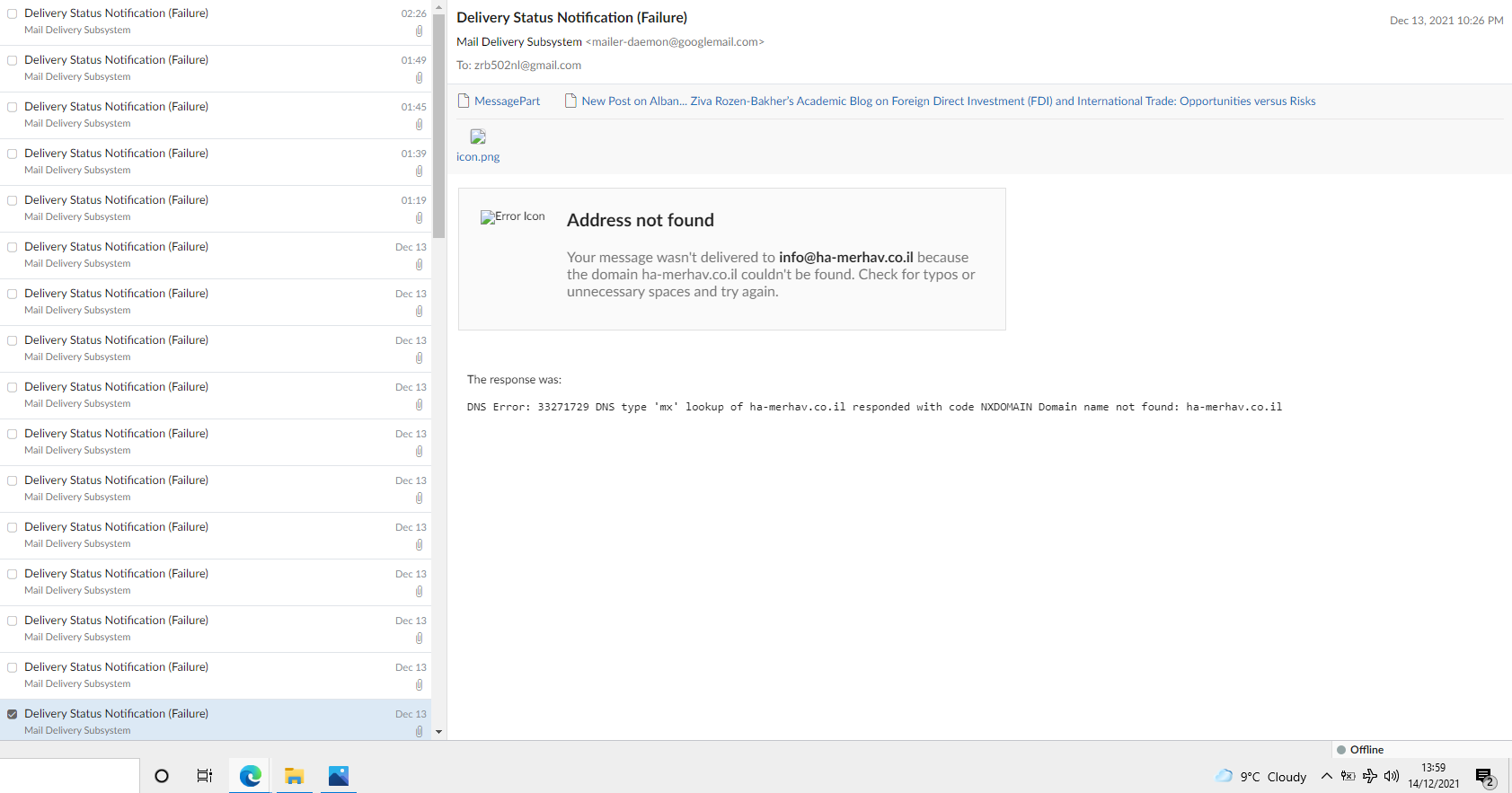Open the notification center icon
The image size is (1512, 793).
click(1485, 778)
